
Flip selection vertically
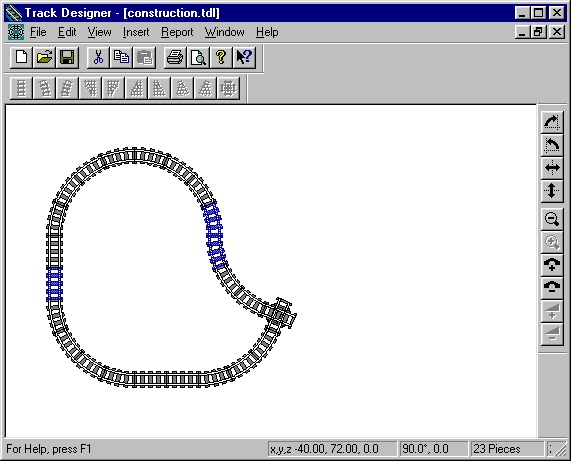pyautogui.click(x=552, y=191)
